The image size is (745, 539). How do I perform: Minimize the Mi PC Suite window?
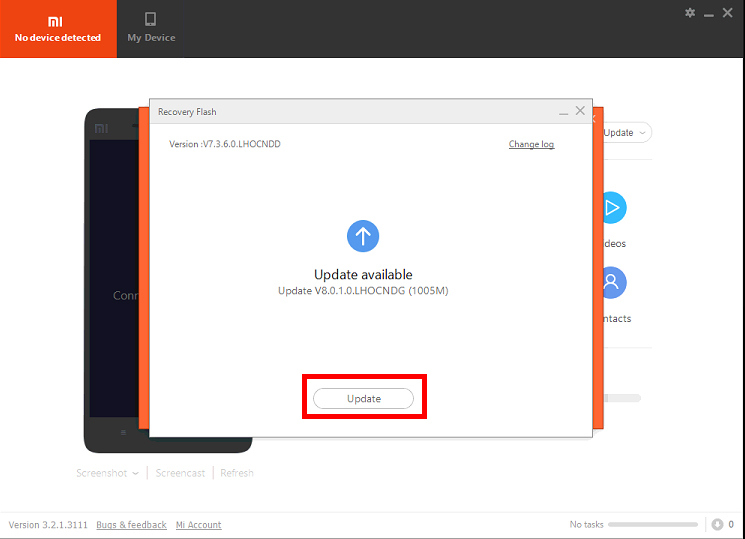(x=709, y=14)
